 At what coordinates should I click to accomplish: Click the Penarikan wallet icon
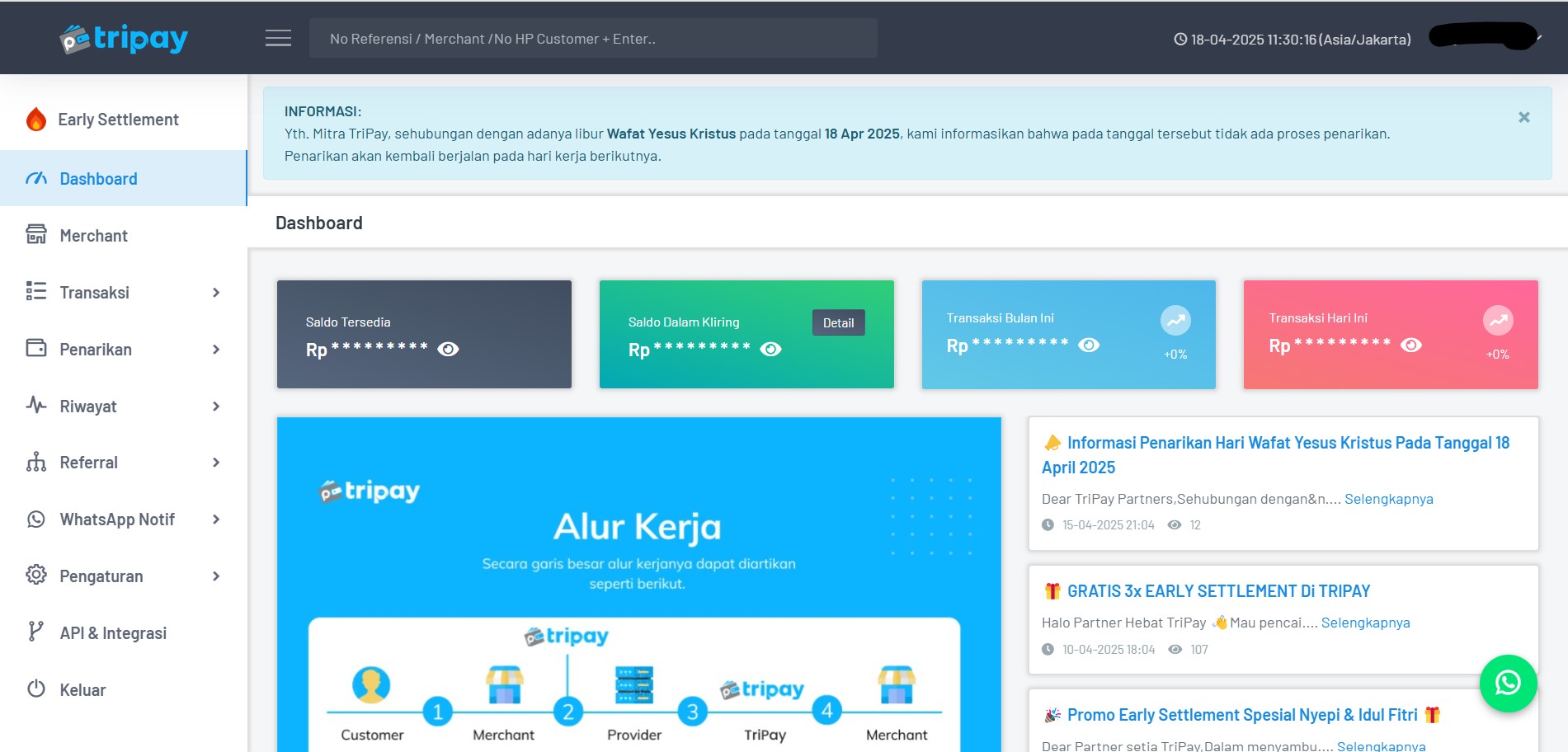pos(36,349)
